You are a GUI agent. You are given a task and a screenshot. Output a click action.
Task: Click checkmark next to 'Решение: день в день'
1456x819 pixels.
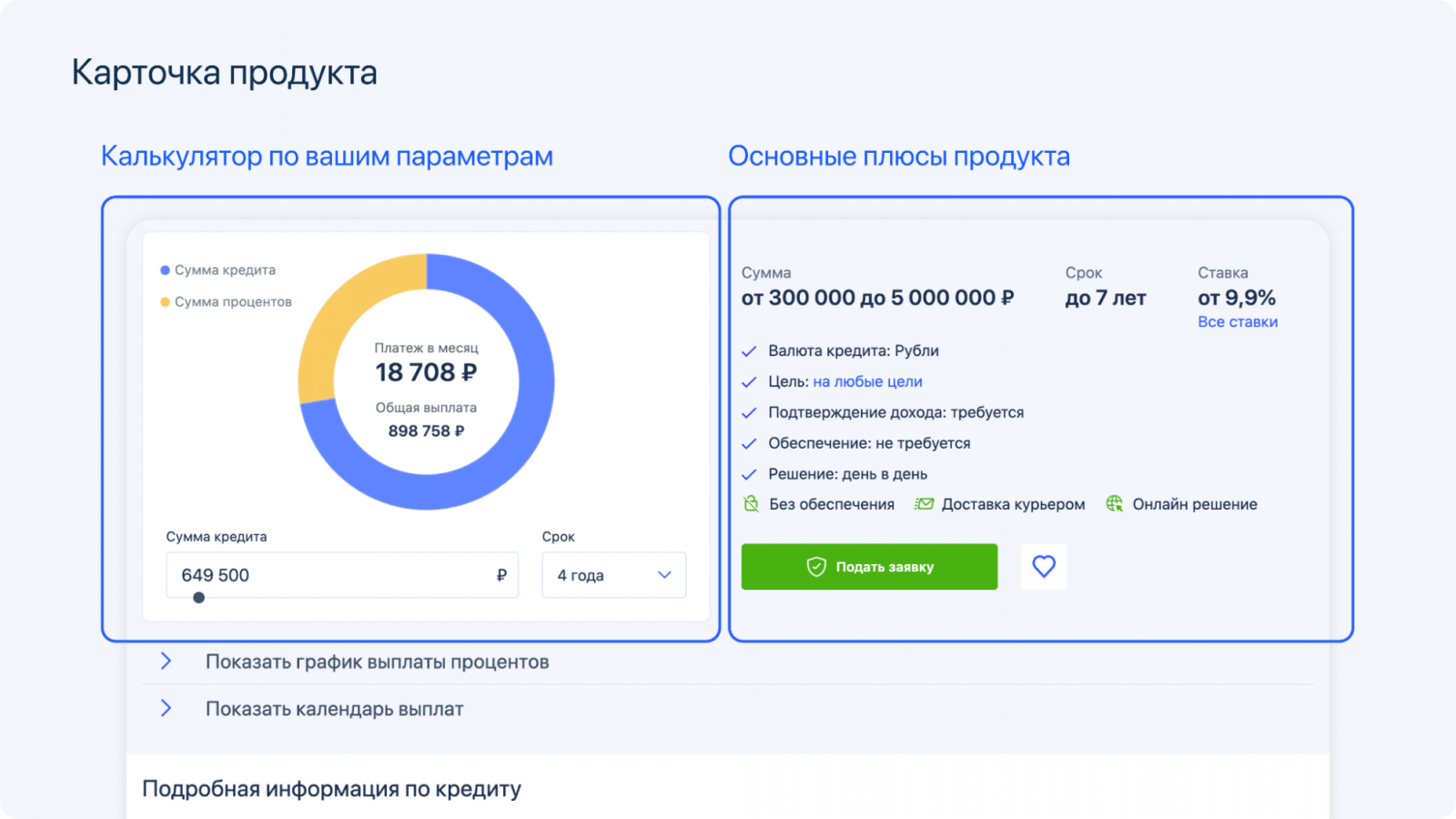(x=749, y=475)
